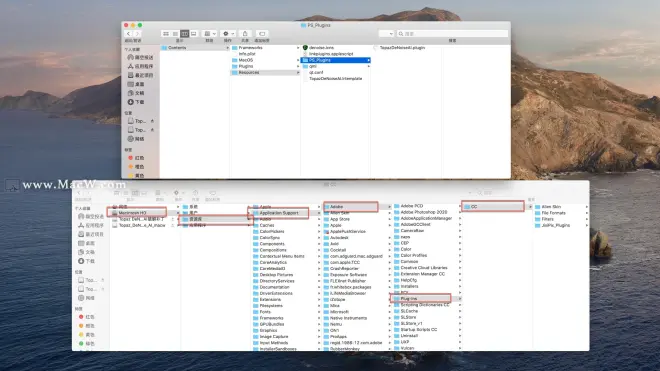Go back in the PS_Plugins Finder window
The height and width of the screenshot is (371, 660).
pyautogui.click(x=128, y=34)
